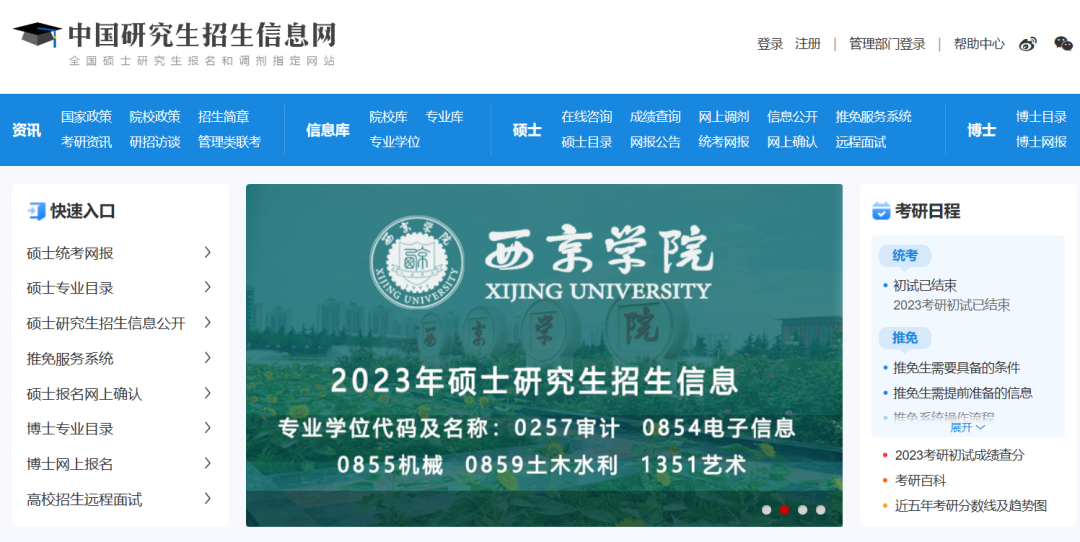Select the second red carousel dot
This screenshot has width=1080, height=542.
point(784,510)
